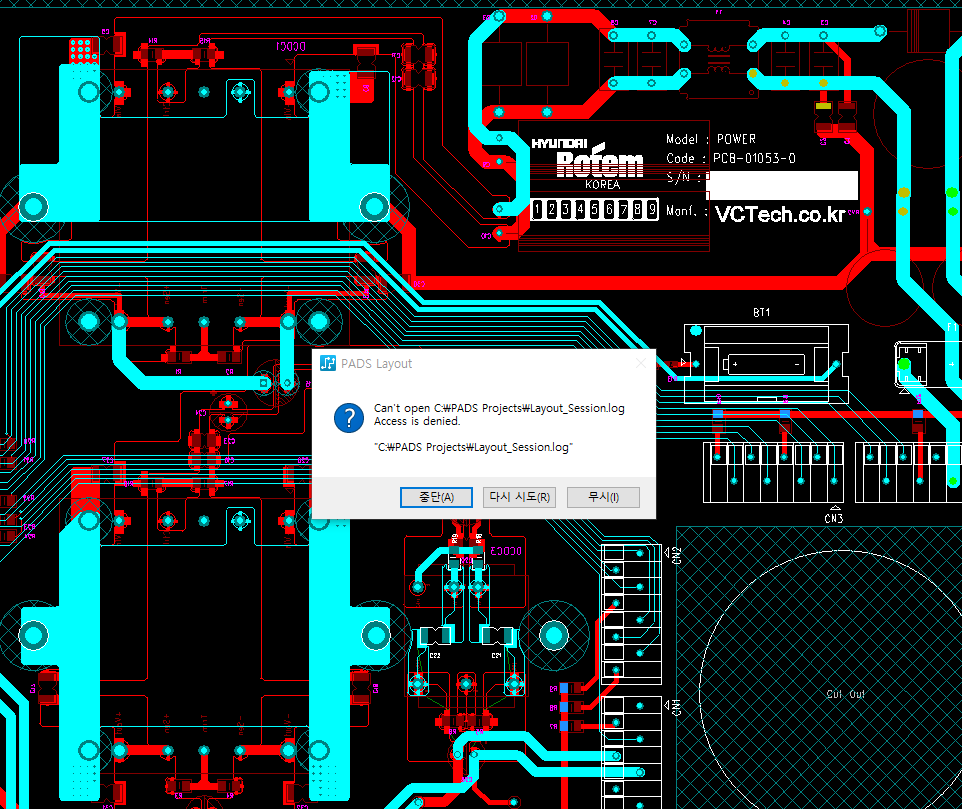Image resolution: width=962 pixels, height=809 pixels.
Task: Select the CN2 connector label
Action: pos(677,556)
